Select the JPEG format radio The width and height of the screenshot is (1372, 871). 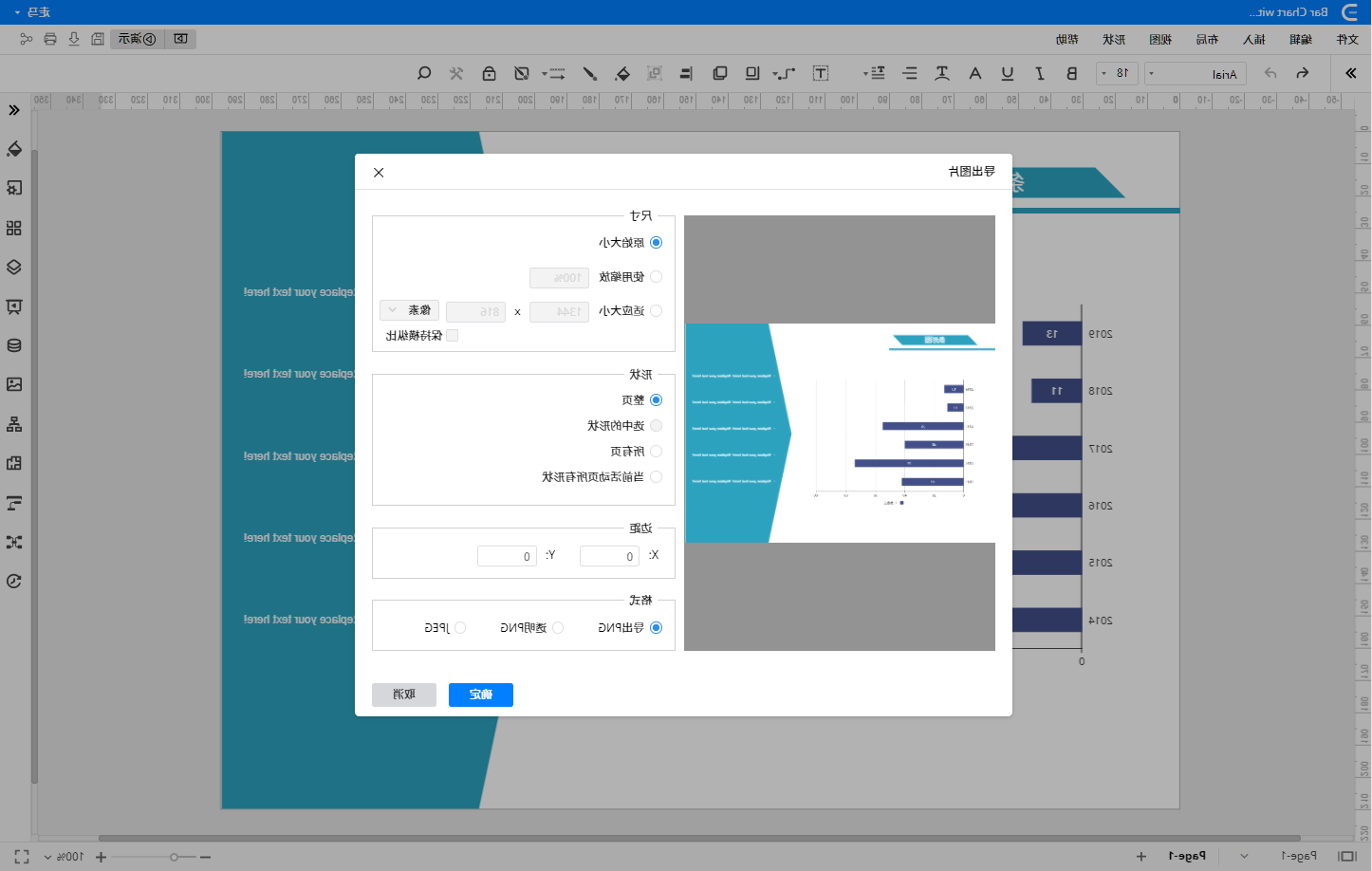(460, 628)
